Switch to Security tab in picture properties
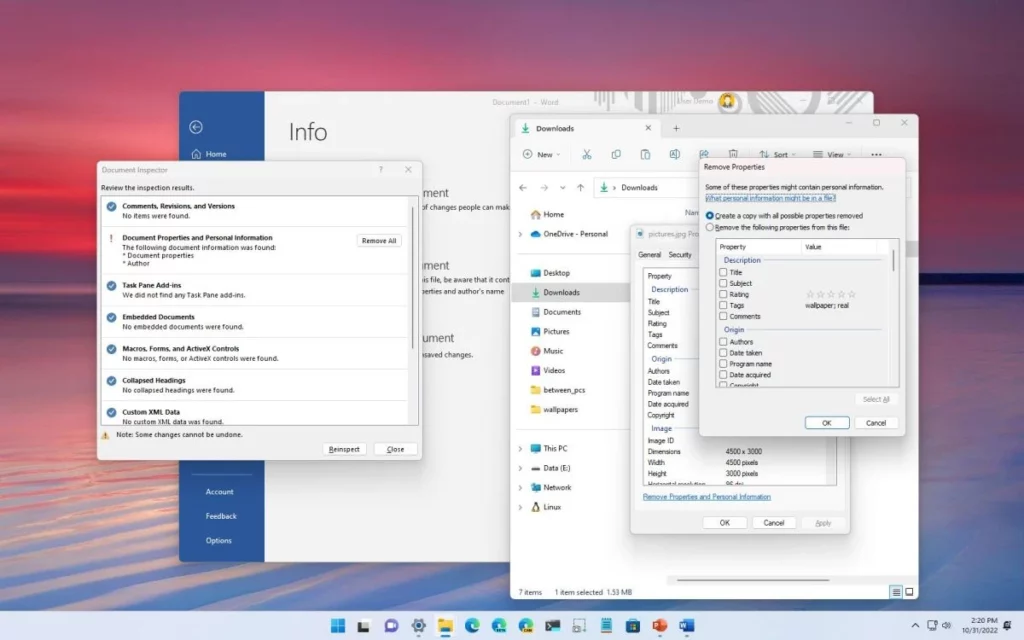 (x=680, y=255)
